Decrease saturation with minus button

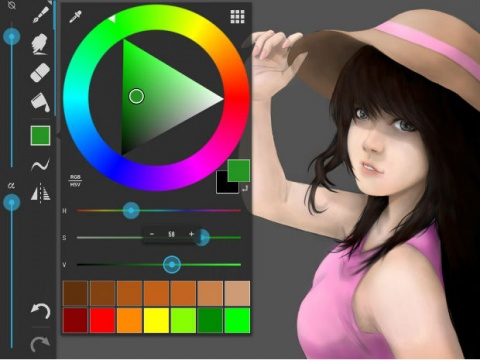[x=152, y=234]
